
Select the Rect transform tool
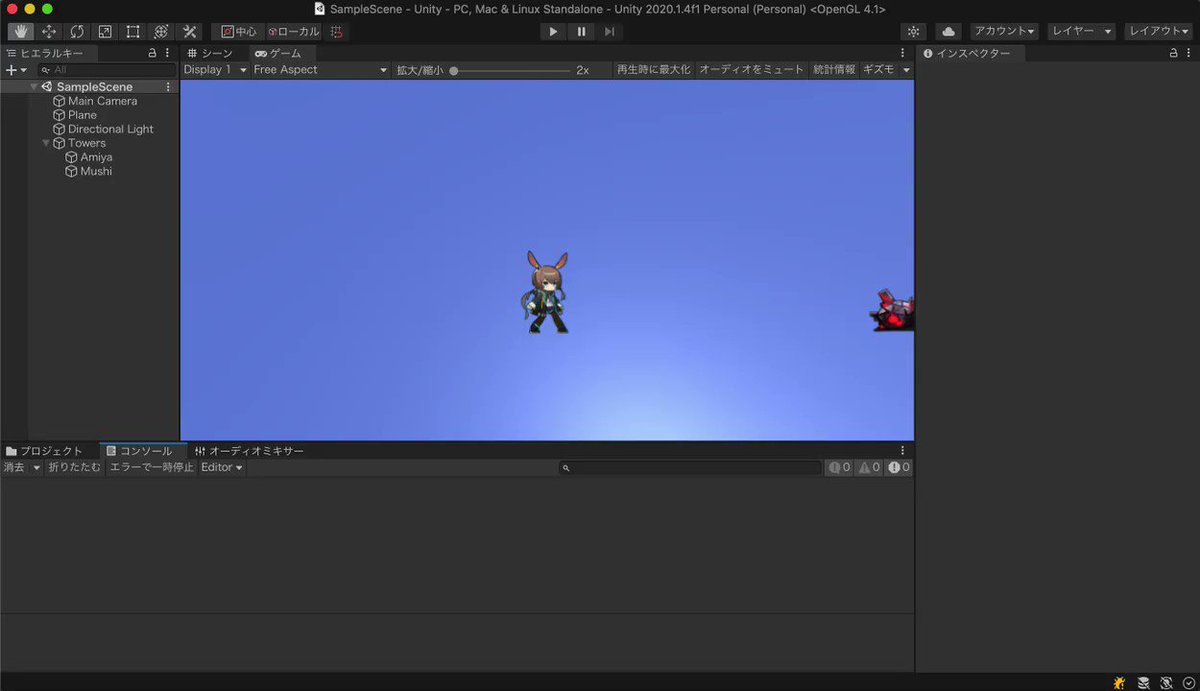point(133,31)
